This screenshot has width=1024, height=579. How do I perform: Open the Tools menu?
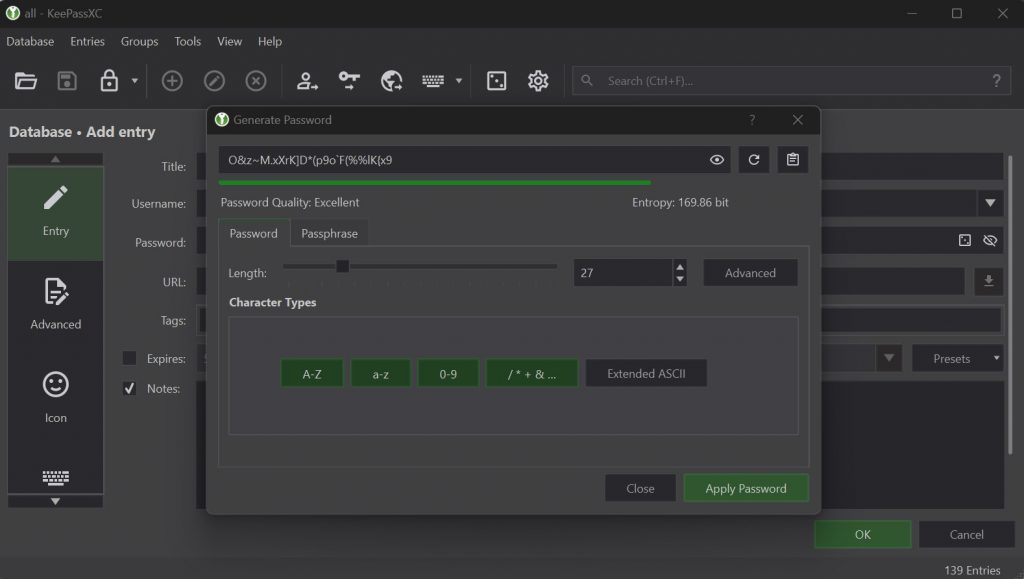click(x=187, y=41)
